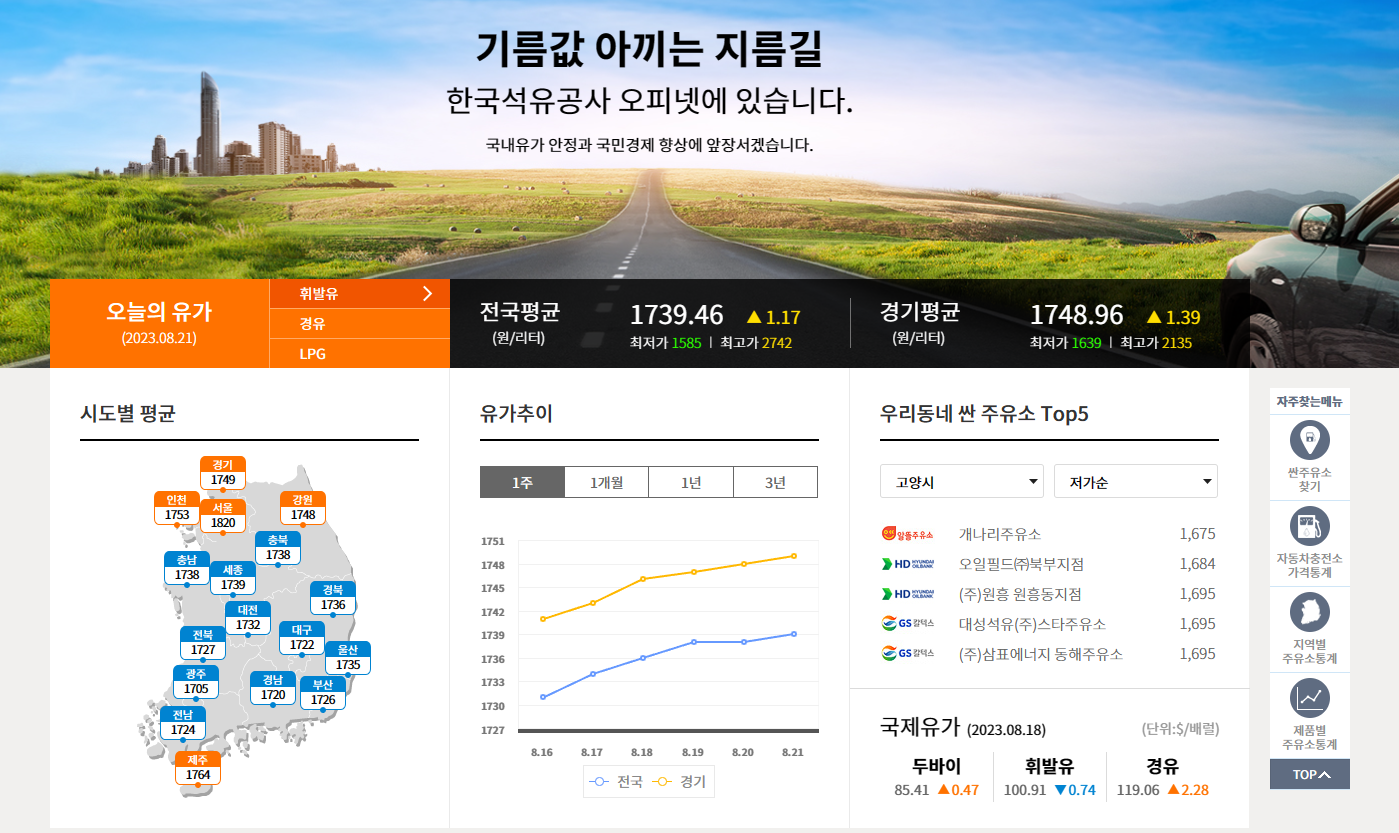Click the TOP button to scroll up
Screen dimensions: 1399x833
(x=1309, y=773)
